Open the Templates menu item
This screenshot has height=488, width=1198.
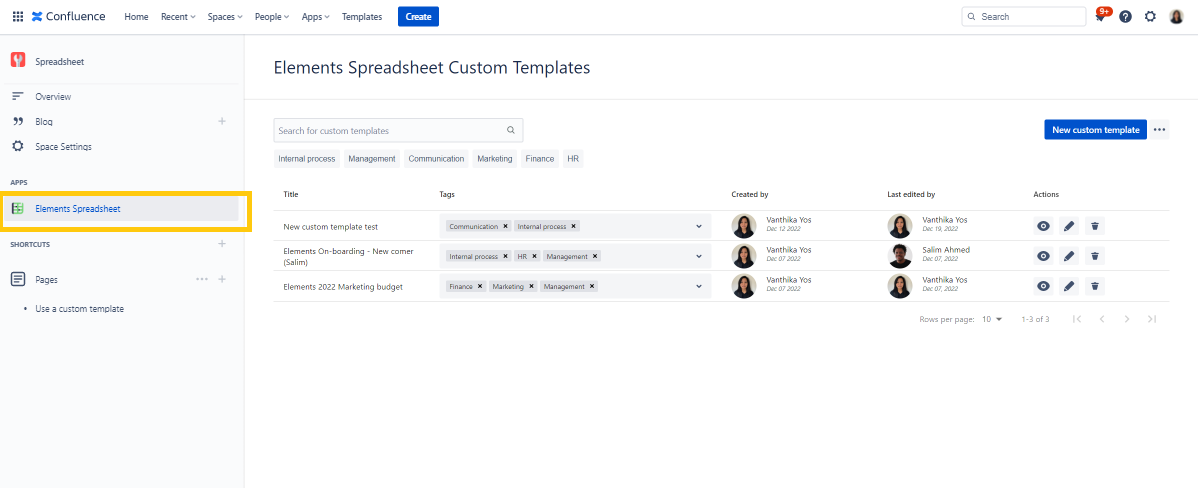coord(361,17)
